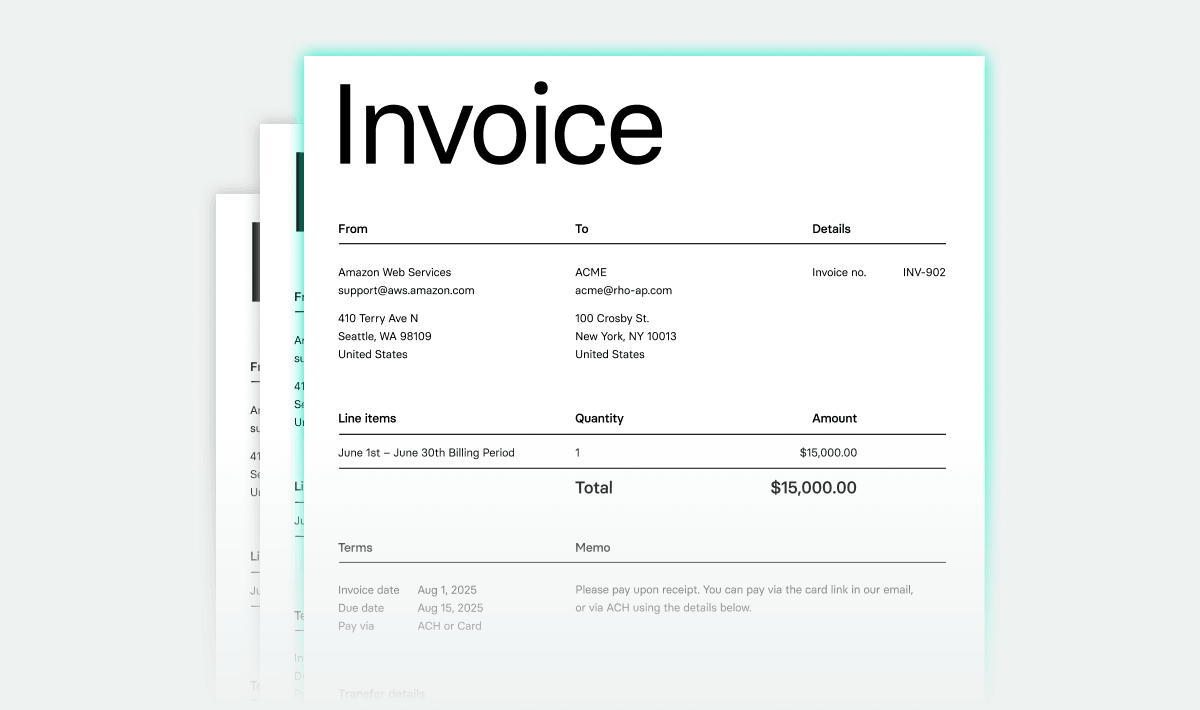Select the To section header
The width and height of the screenshot is (1200, 710).
[x=580, y=228]
